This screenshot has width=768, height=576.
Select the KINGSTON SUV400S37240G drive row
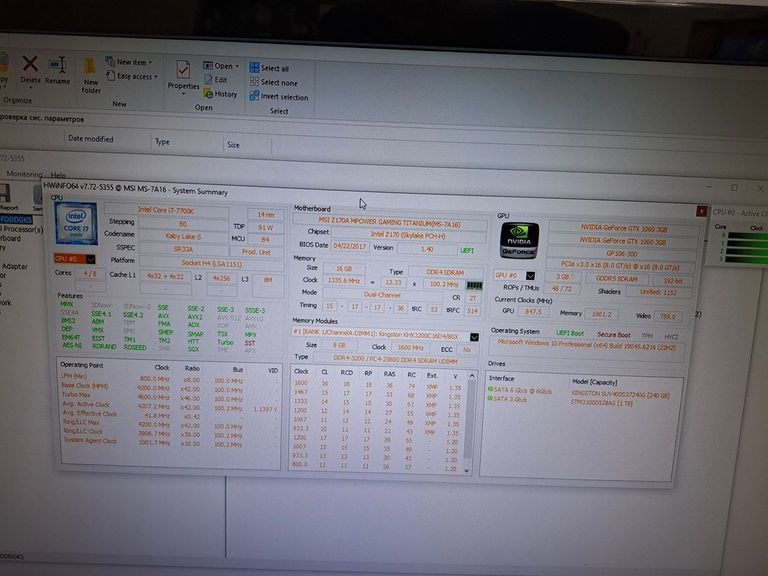tap(620, 394)
